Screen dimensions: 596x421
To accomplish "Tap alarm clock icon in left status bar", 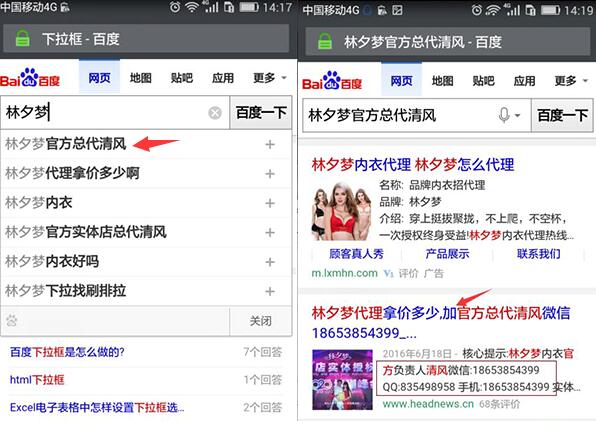I will [175, 6].
